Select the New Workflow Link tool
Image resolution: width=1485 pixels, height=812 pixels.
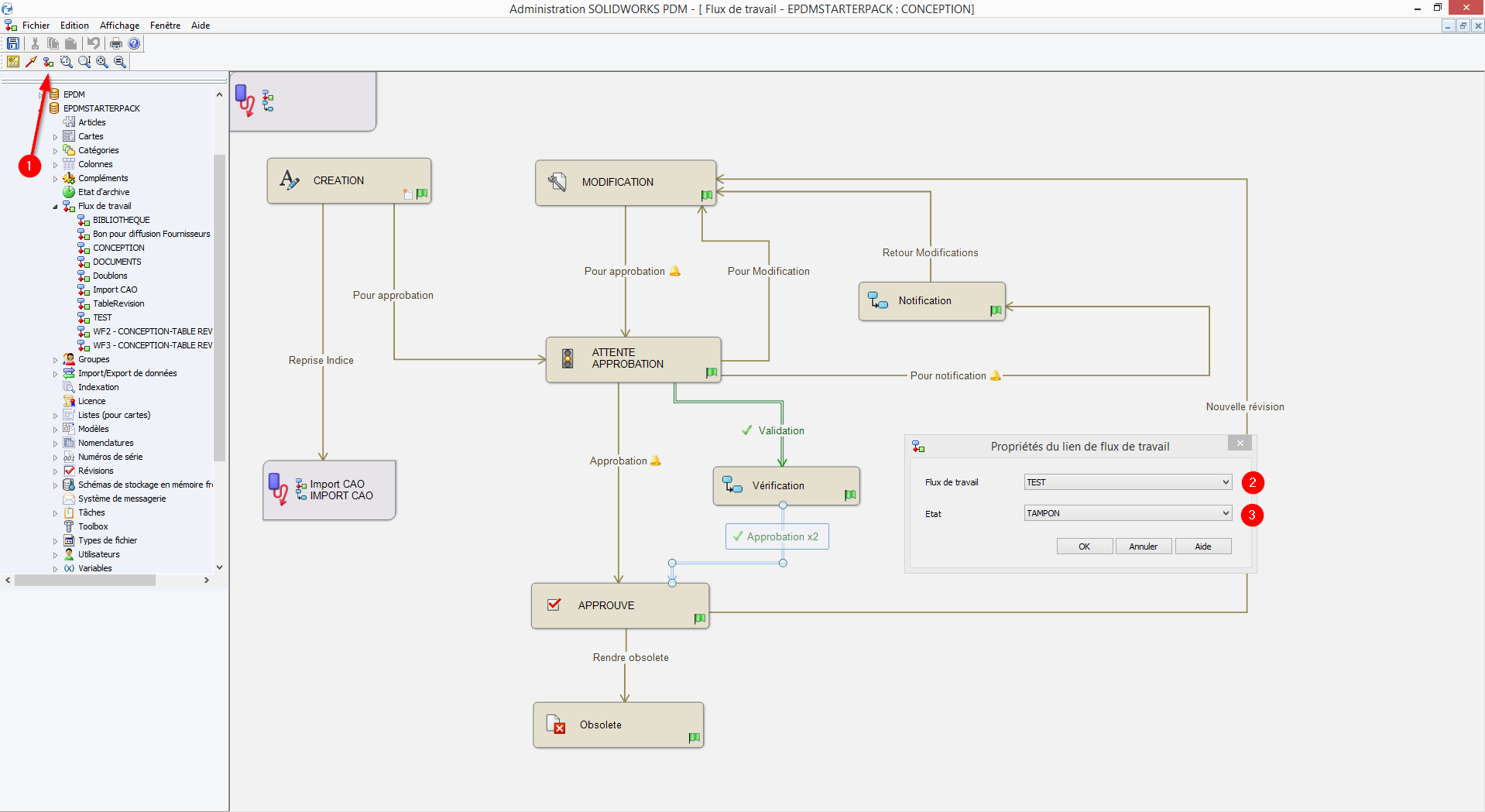click(48, 62)
